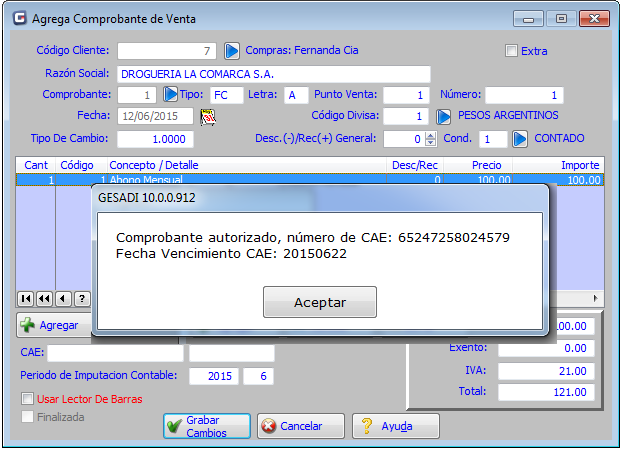Check the Finalizada checkbox
The width and height of the screenshot is (621, 449).
coord(28,417)
